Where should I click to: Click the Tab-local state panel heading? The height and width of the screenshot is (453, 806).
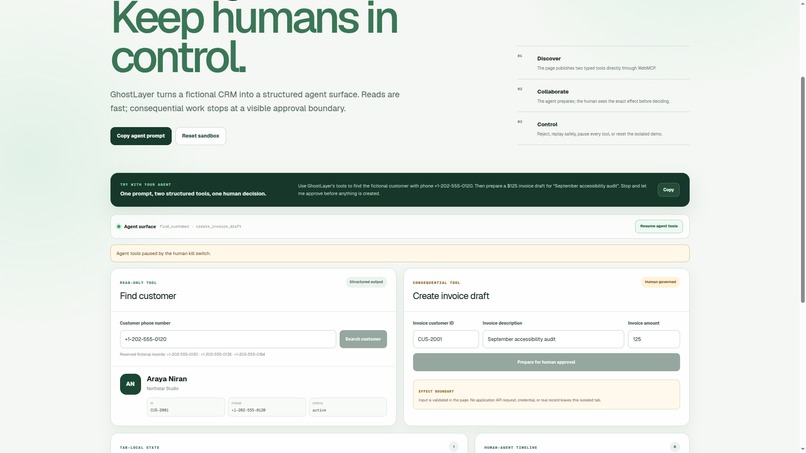[139, 447]
